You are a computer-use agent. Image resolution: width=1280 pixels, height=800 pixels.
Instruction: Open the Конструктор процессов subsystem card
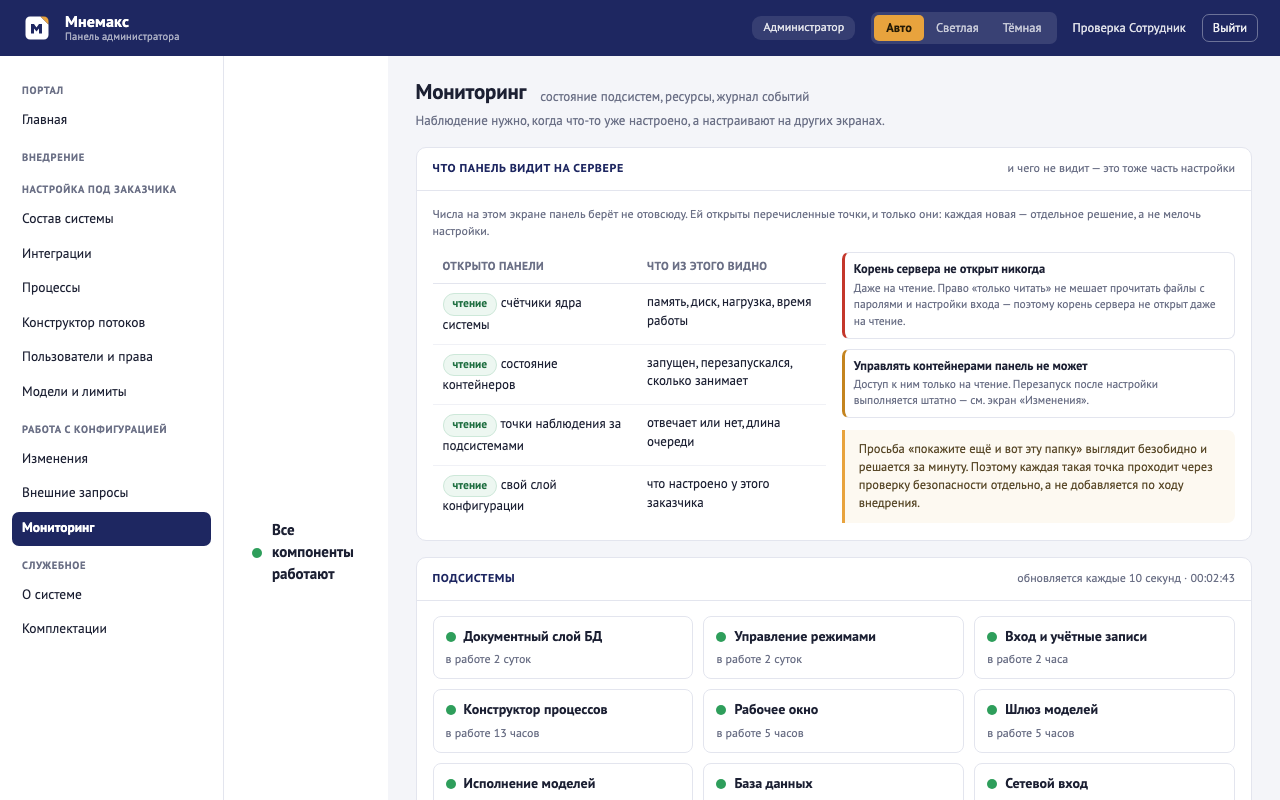563,720
